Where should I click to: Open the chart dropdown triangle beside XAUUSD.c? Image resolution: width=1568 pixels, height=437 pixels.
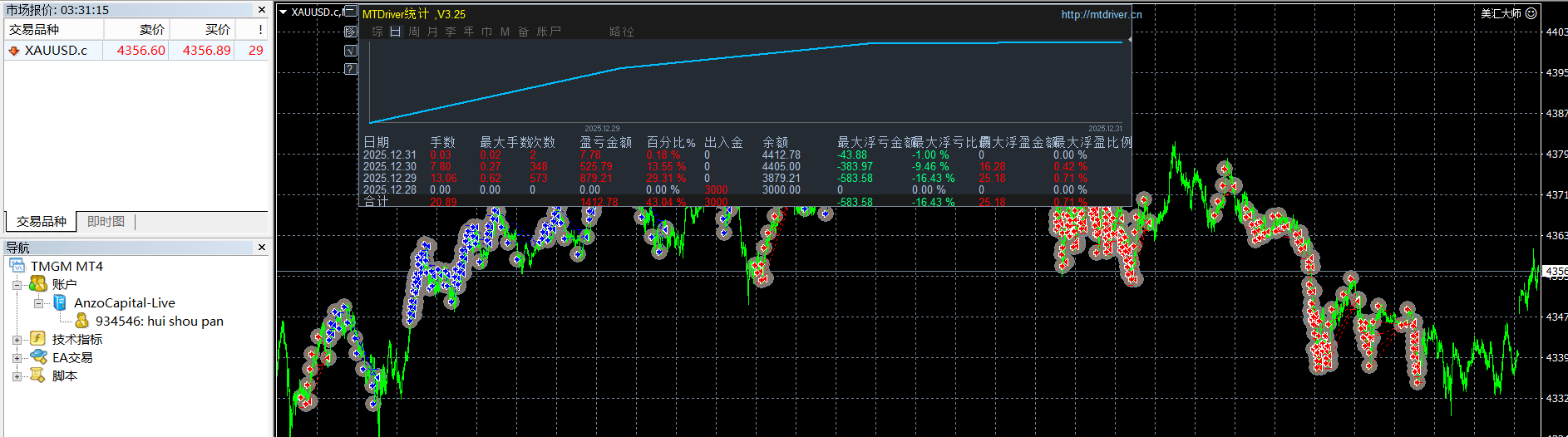[283, 12]
